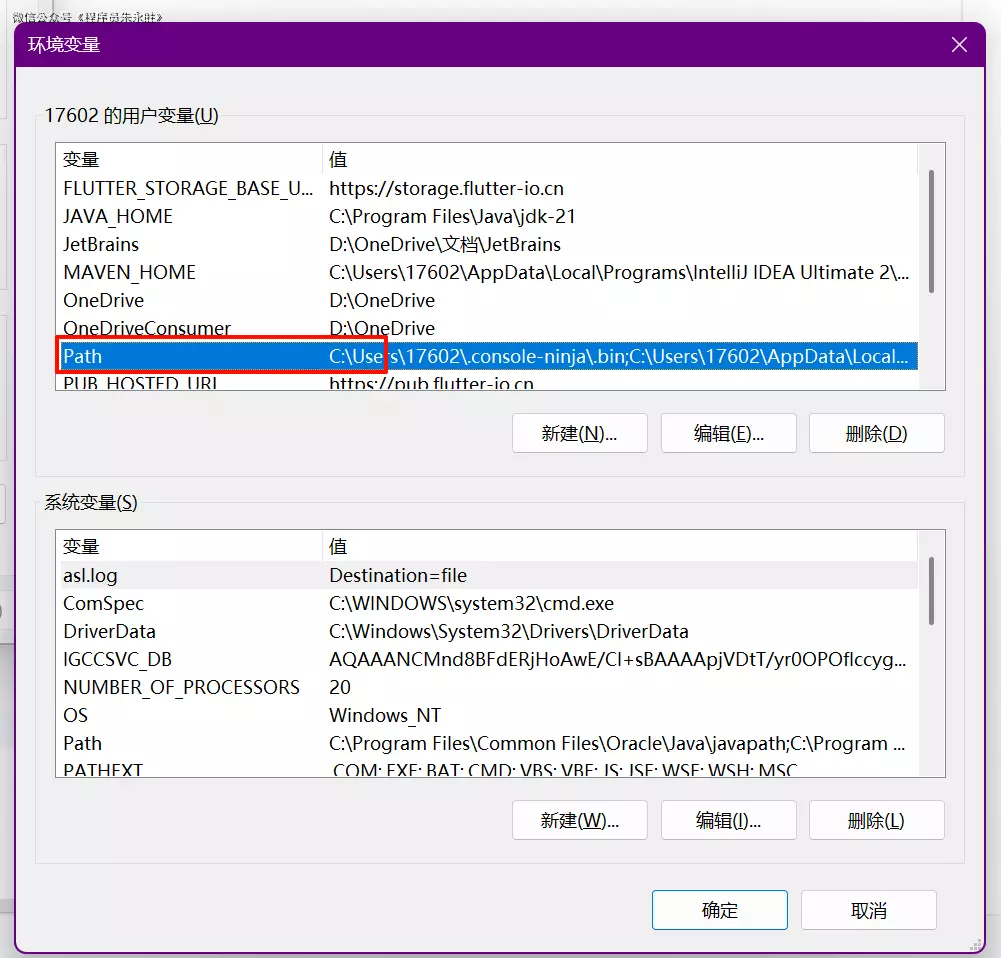This screenshot has width=1001, height=958.
Task: Click 删除(D) button for user variables
Action: [x=876, y=433]
